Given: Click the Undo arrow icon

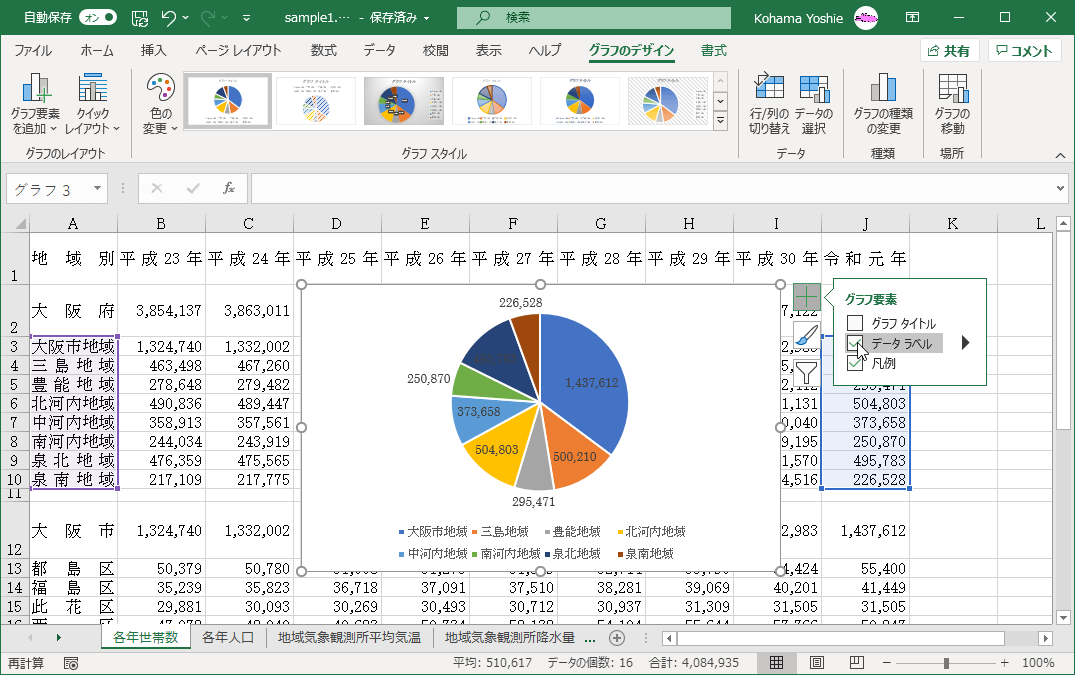Looking at the screenshot, I should point(169,18).
